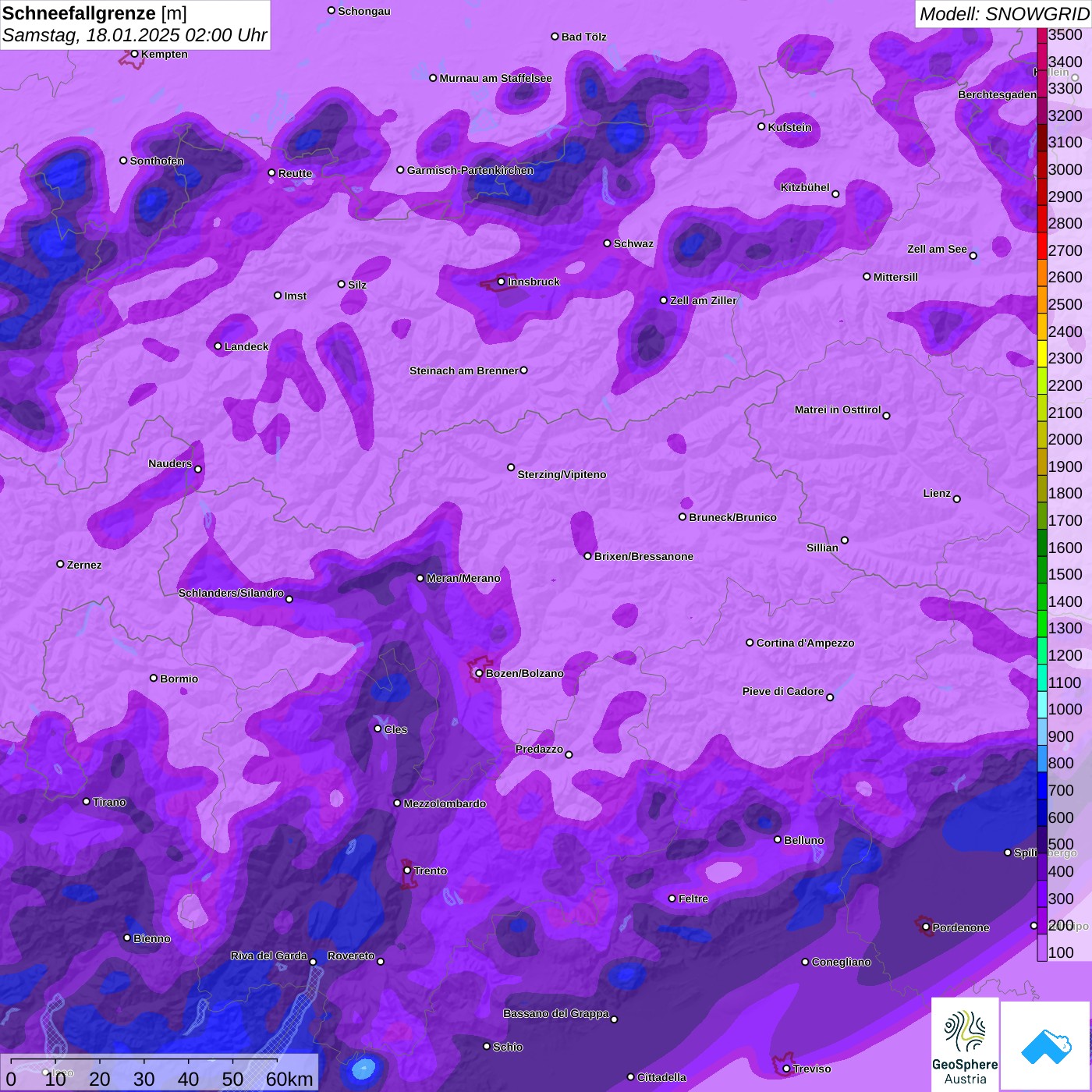Screen dimensions: 1092x1092
Task: Click the Lienz location dot
Action: pos(957,499)
